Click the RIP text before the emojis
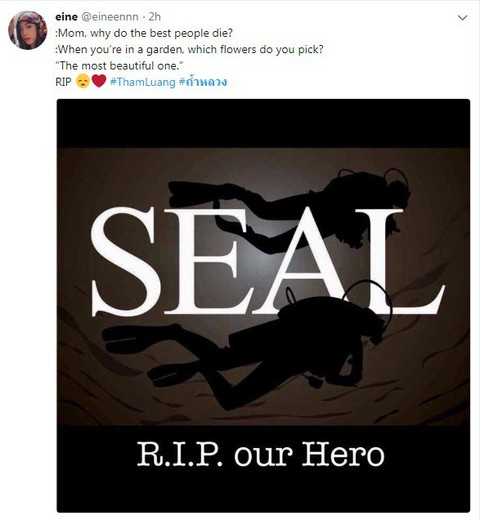Screen dimensions: 480x520 63,82
